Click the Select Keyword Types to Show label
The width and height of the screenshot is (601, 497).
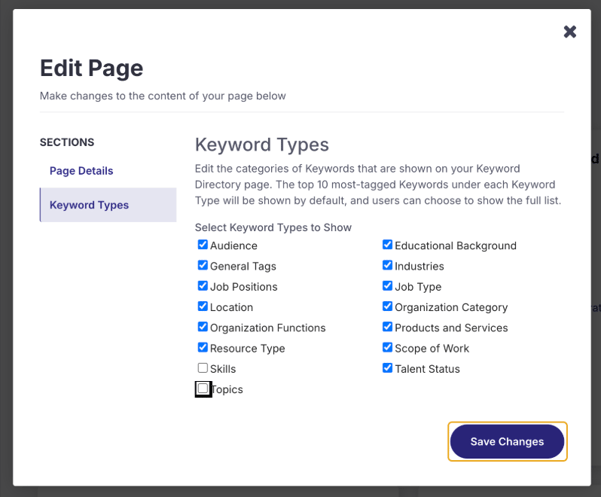273,228
